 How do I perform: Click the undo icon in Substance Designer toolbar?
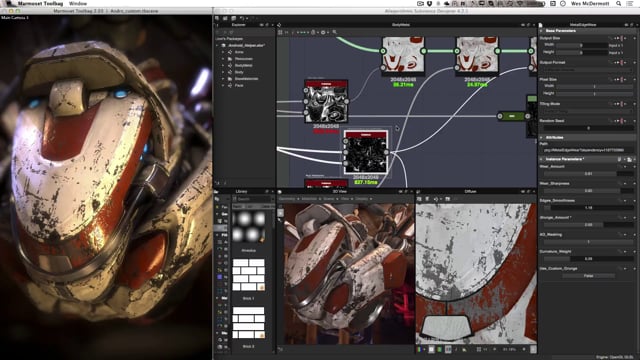(242, 18)
